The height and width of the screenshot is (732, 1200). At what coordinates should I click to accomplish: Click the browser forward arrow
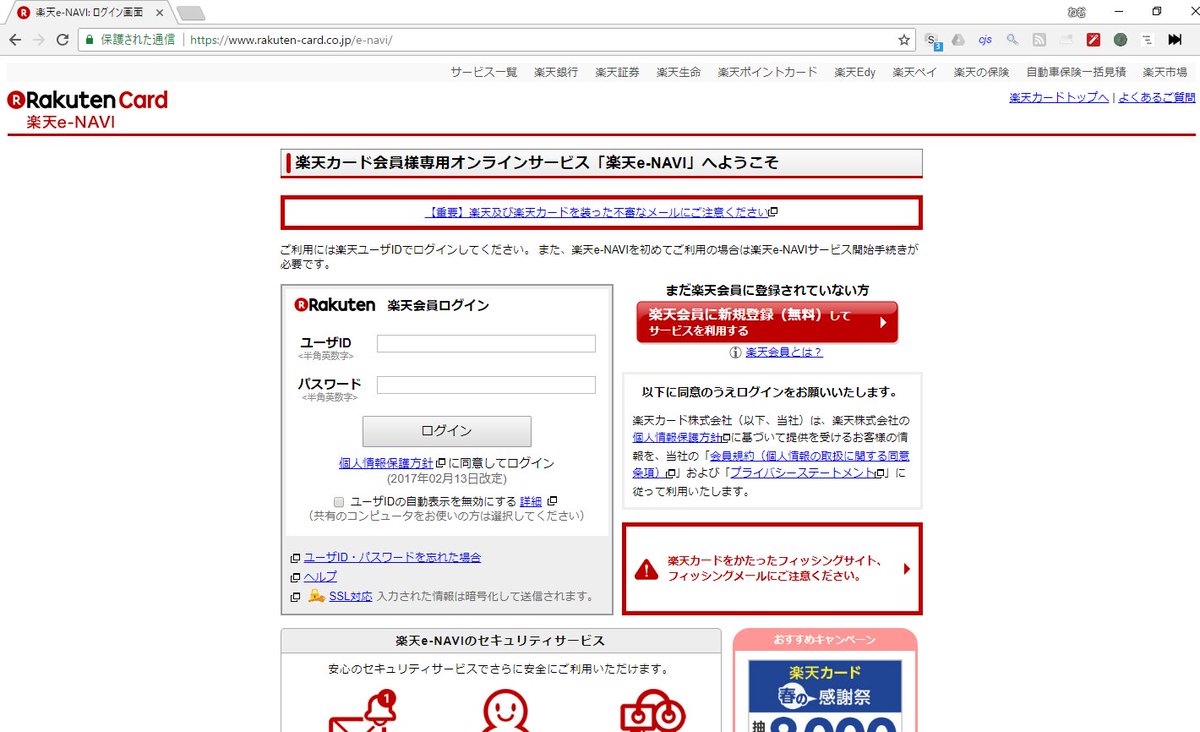tap(38, 40)
